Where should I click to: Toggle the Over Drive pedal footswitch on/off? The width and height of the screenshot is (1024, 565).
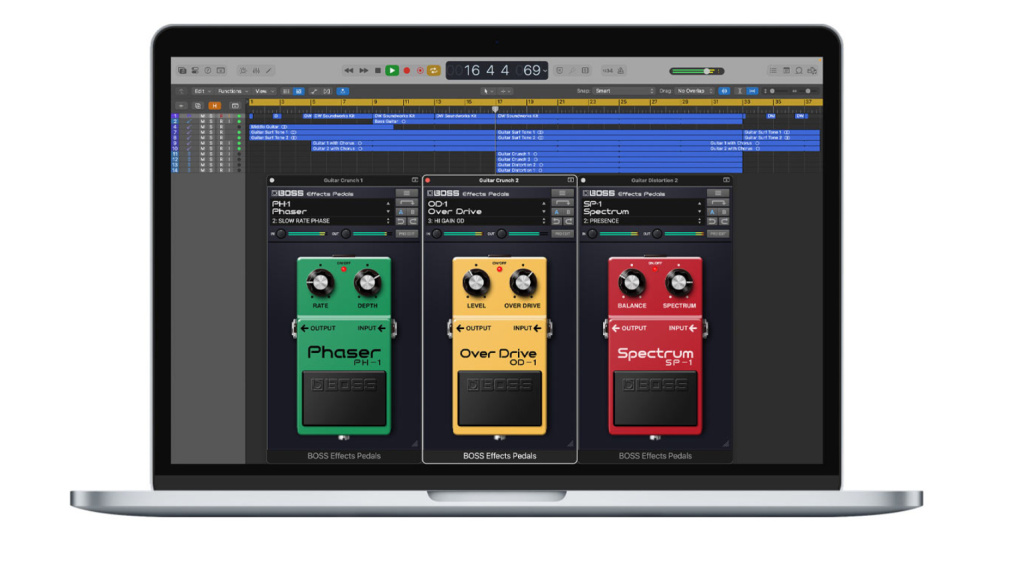pos(499,398)
